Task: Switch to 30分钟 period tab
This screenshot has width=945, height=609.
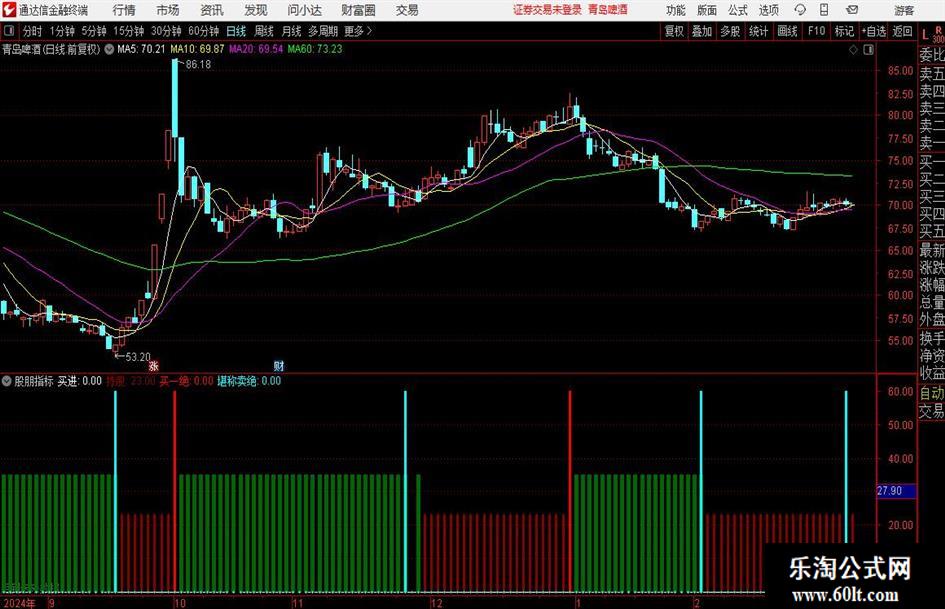Action: (x=166, y=31)
